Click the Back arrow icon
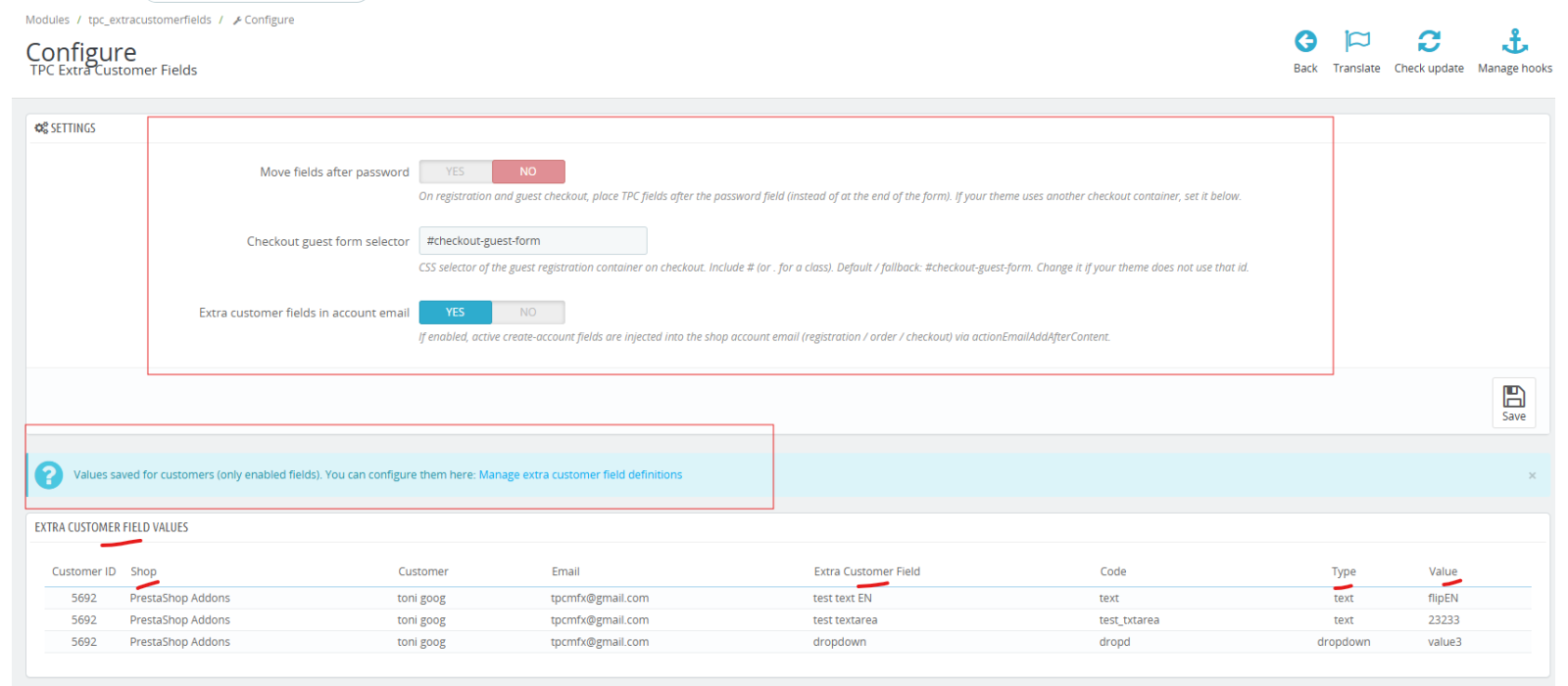The image size is (1568, 686). click(1305, 41)
